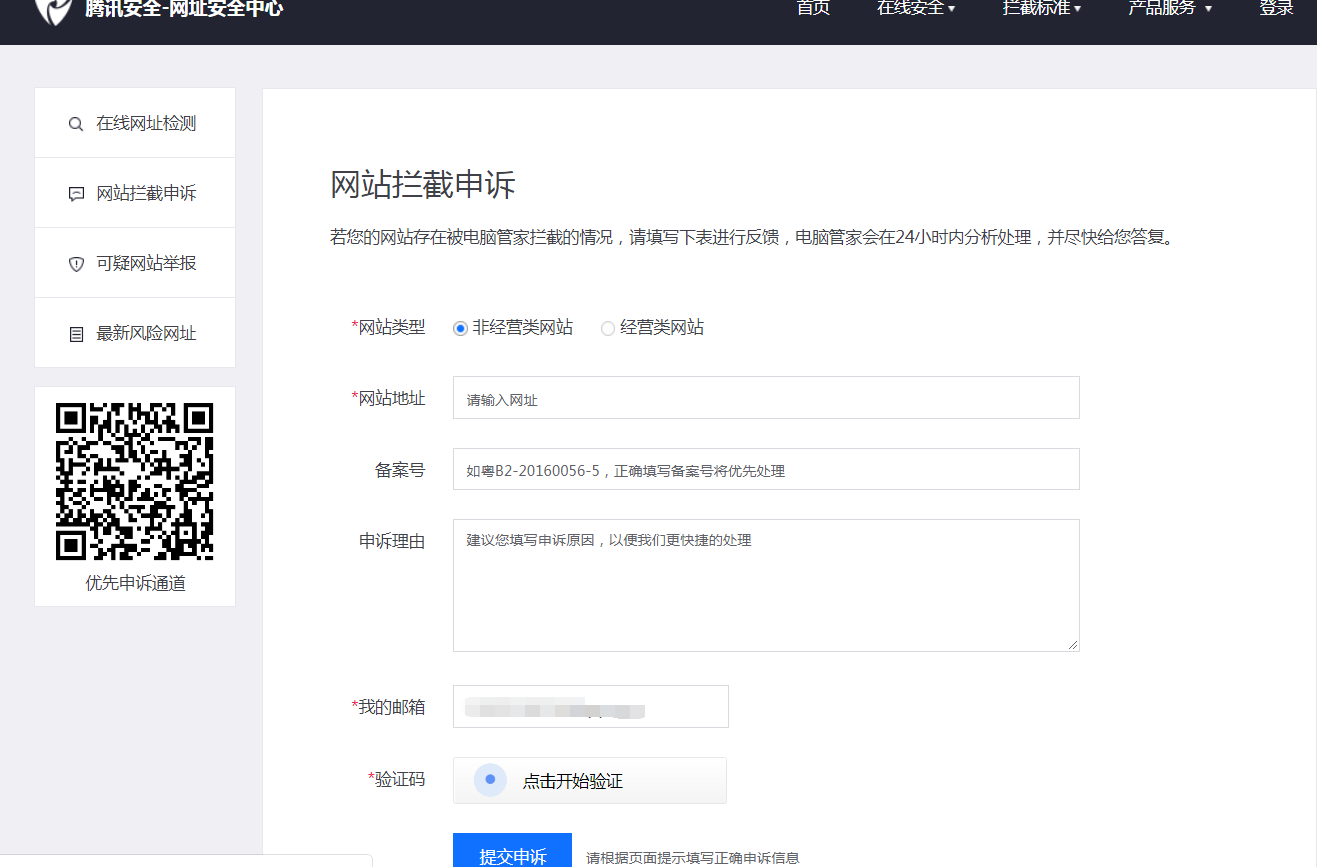Open 在线网址检测 in the sidebar
Screen dimensions: 1317x867
[x=135, y=123]
